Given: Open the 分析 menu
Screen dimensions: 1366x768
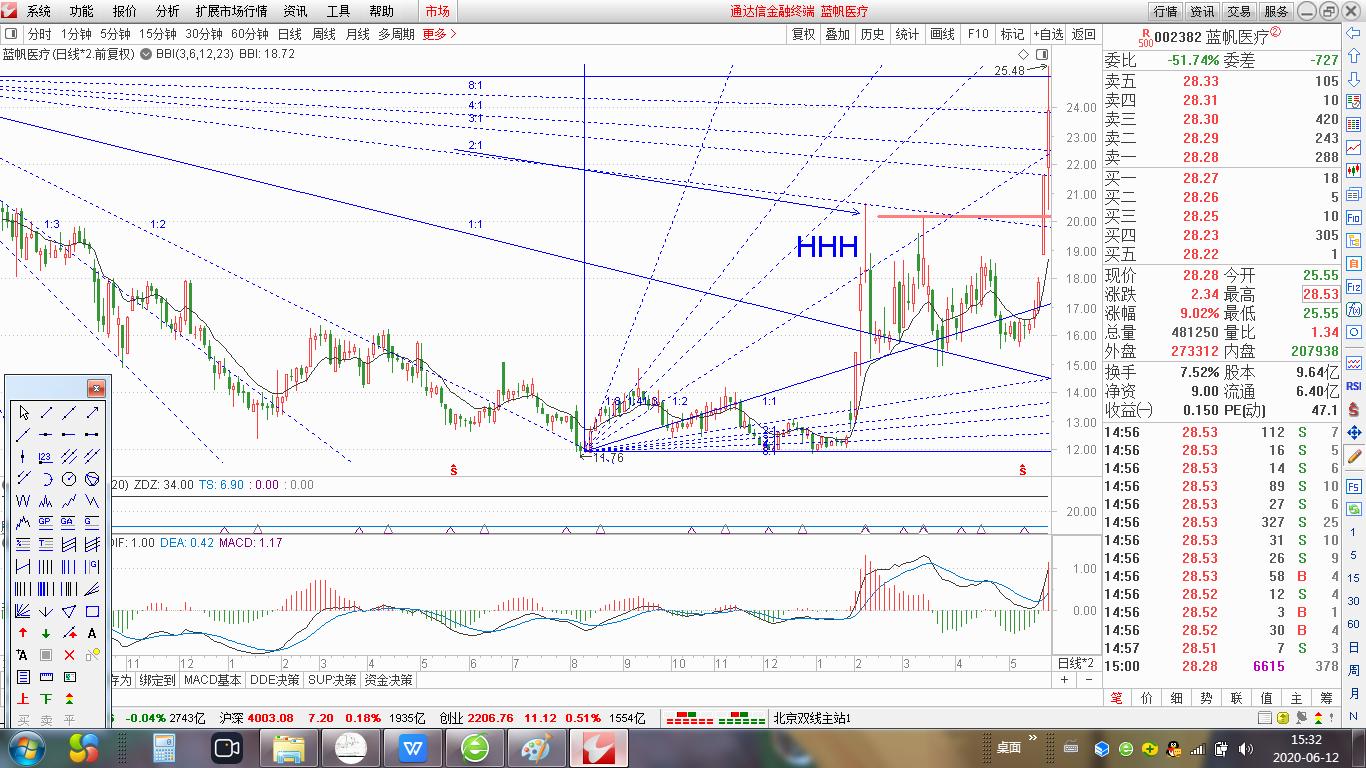Looking at the screenshot, I should (167, 11).
